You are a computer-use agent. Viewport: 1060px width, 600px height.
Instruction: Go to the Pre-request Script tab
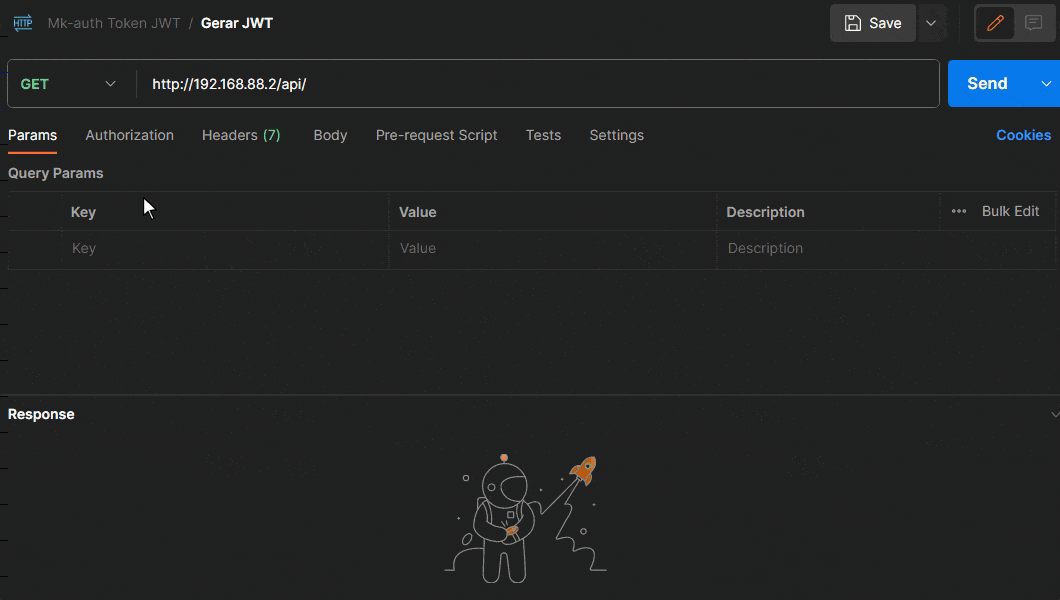436,135
